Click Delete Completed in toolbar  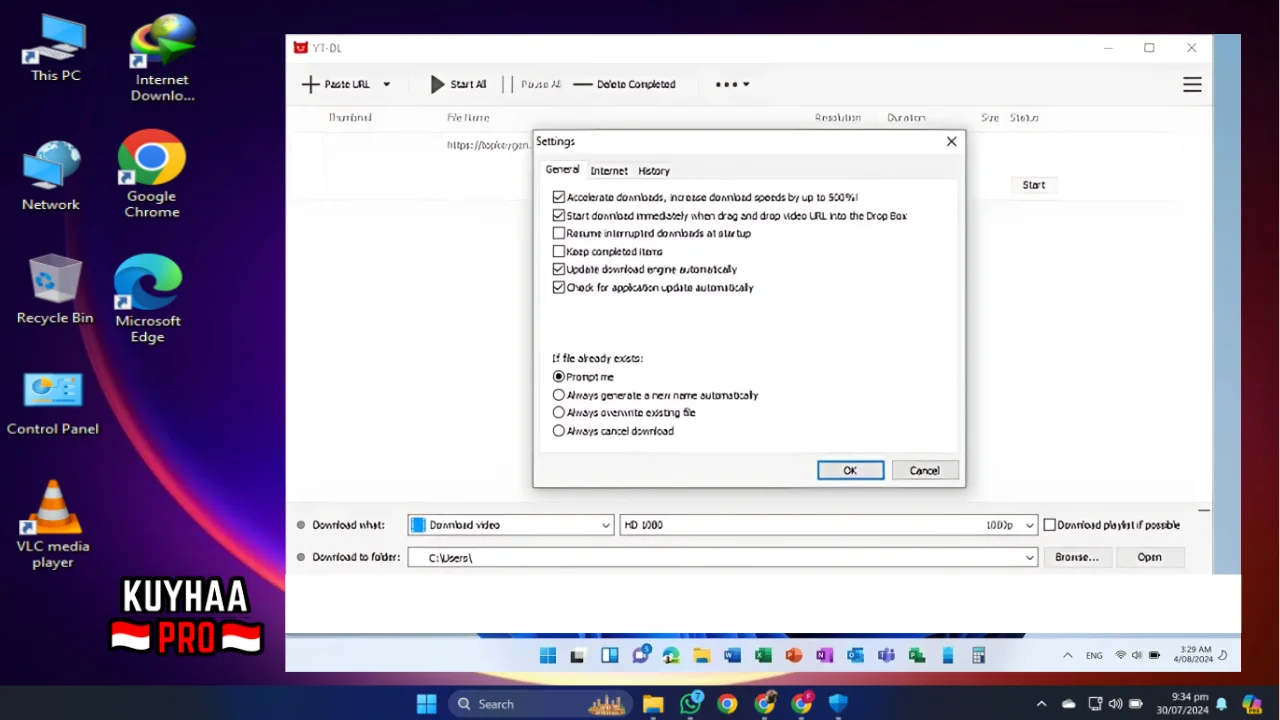tap(624, 85)
